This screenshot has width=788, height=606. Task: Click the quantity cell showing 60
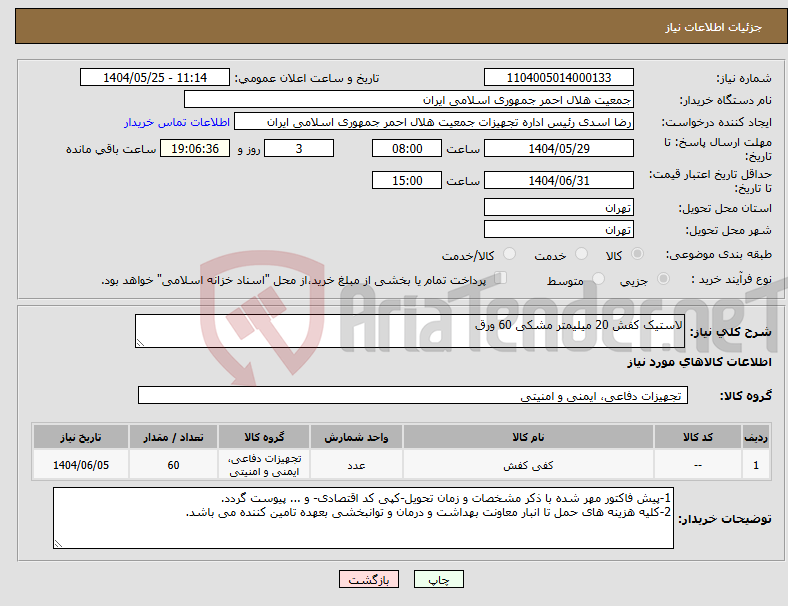(x=173, y=465)
